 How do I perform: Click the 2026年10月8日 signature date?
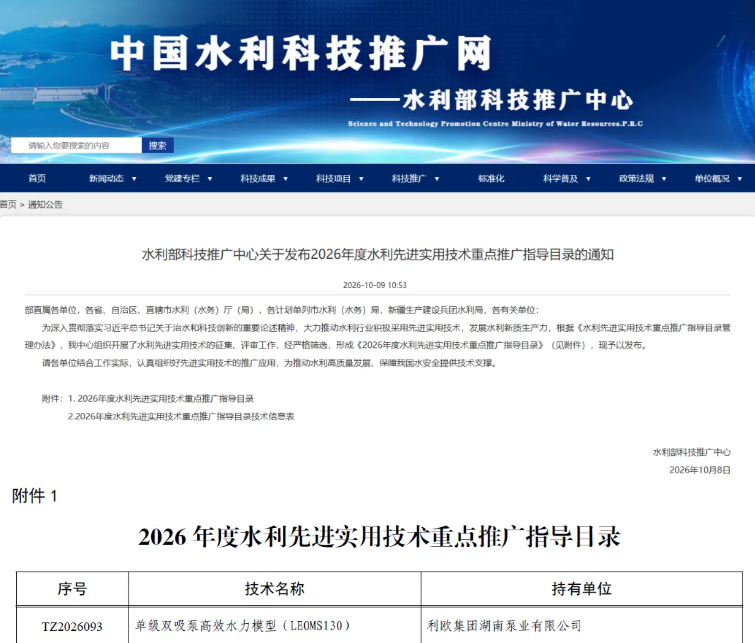click(700, 470)
